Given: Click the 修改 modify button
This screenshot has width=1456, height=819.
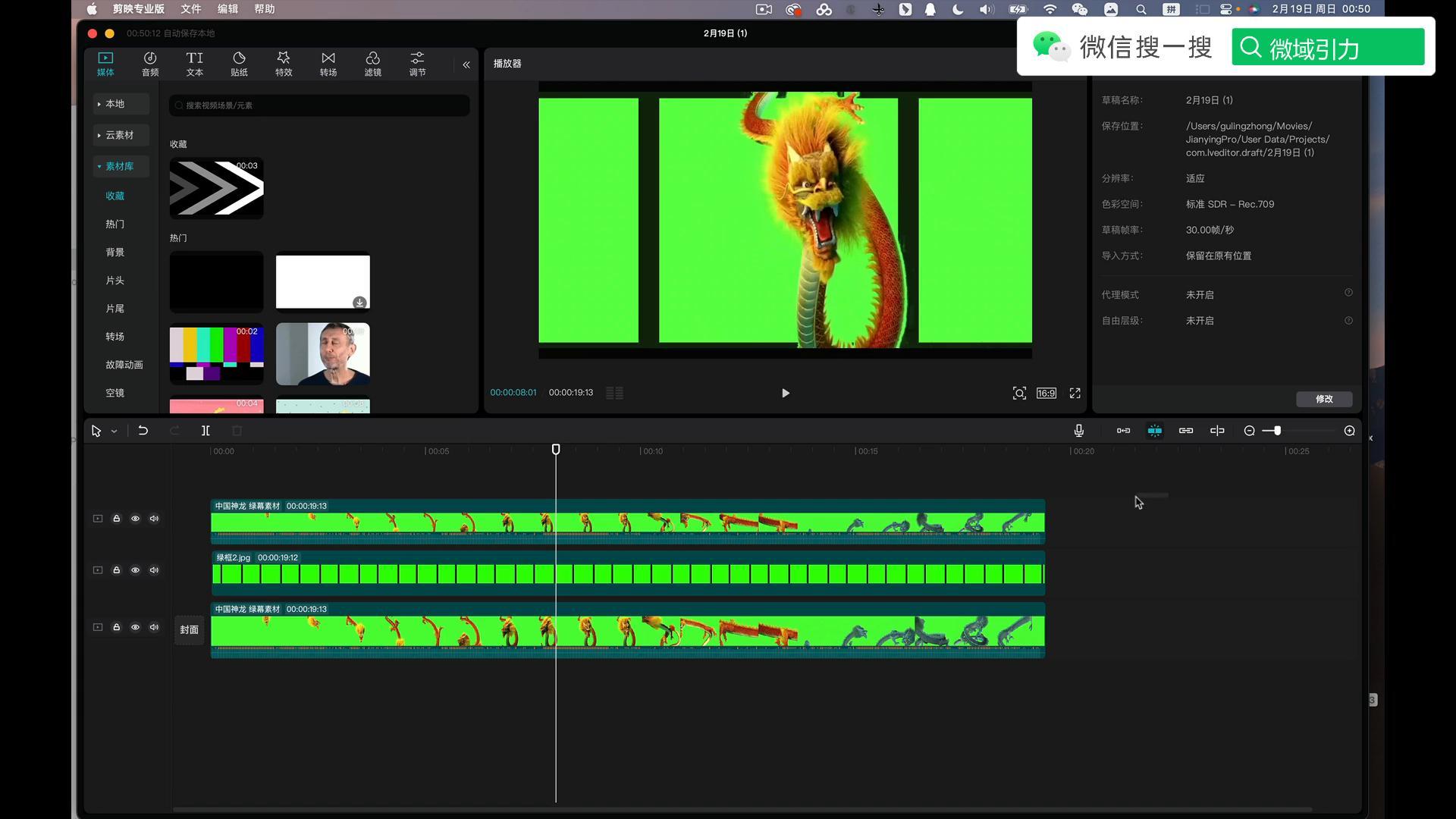Looking at the screenshot, I should (1324, 399).
